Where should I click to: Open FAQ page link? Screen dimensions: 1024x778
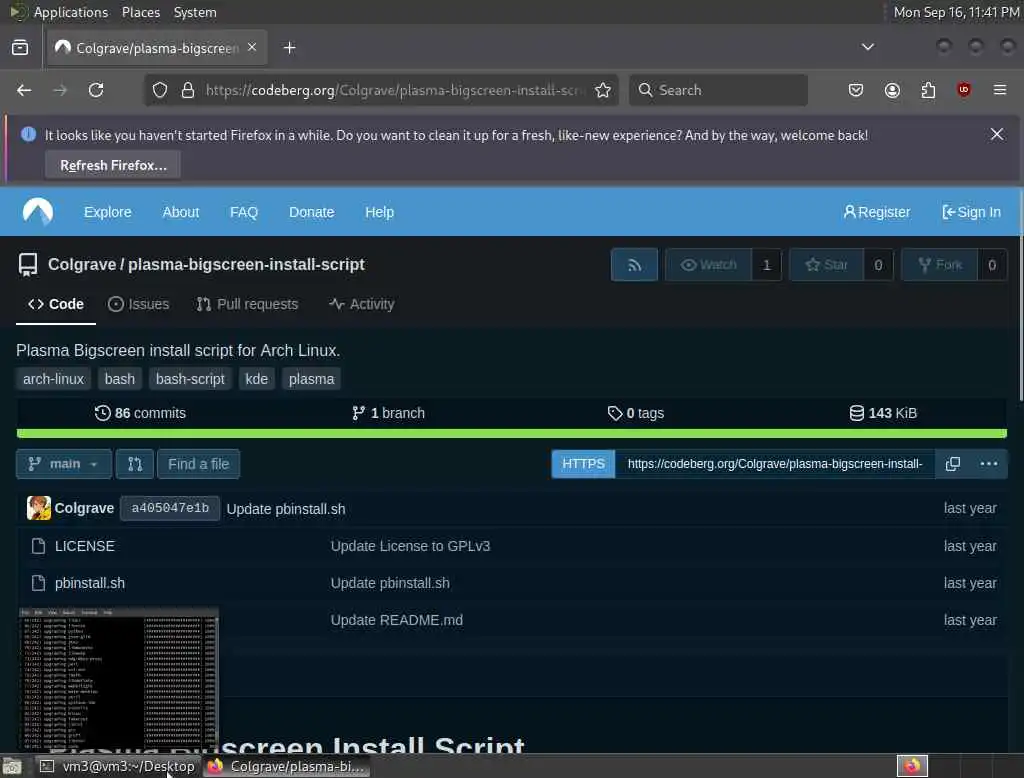pyautogui.click(x=244, y=212)
